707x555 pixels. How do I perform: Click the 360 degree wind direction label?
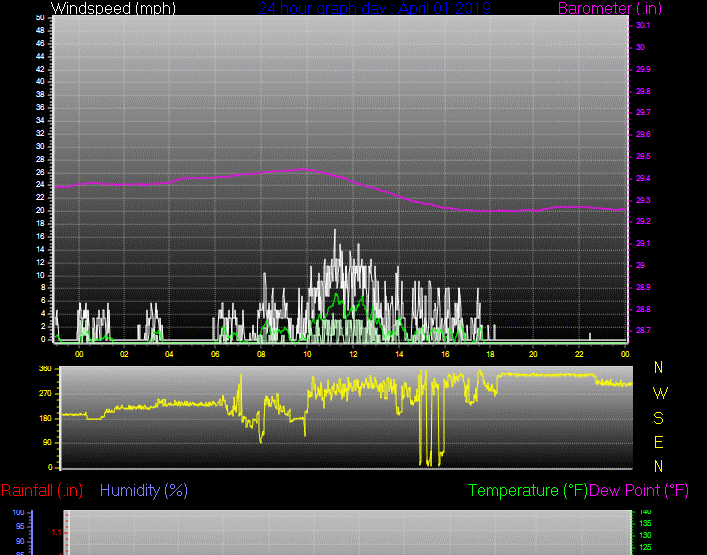pos(46,369)
